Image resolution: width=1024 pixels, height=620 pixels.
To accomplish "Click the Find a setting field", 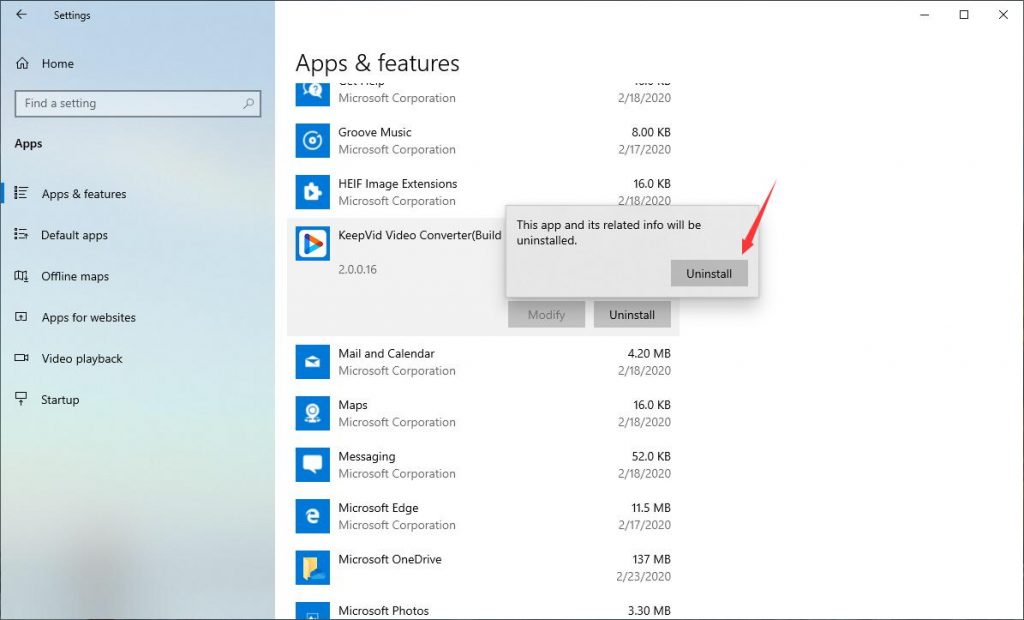I will click(x=138, y=103).
